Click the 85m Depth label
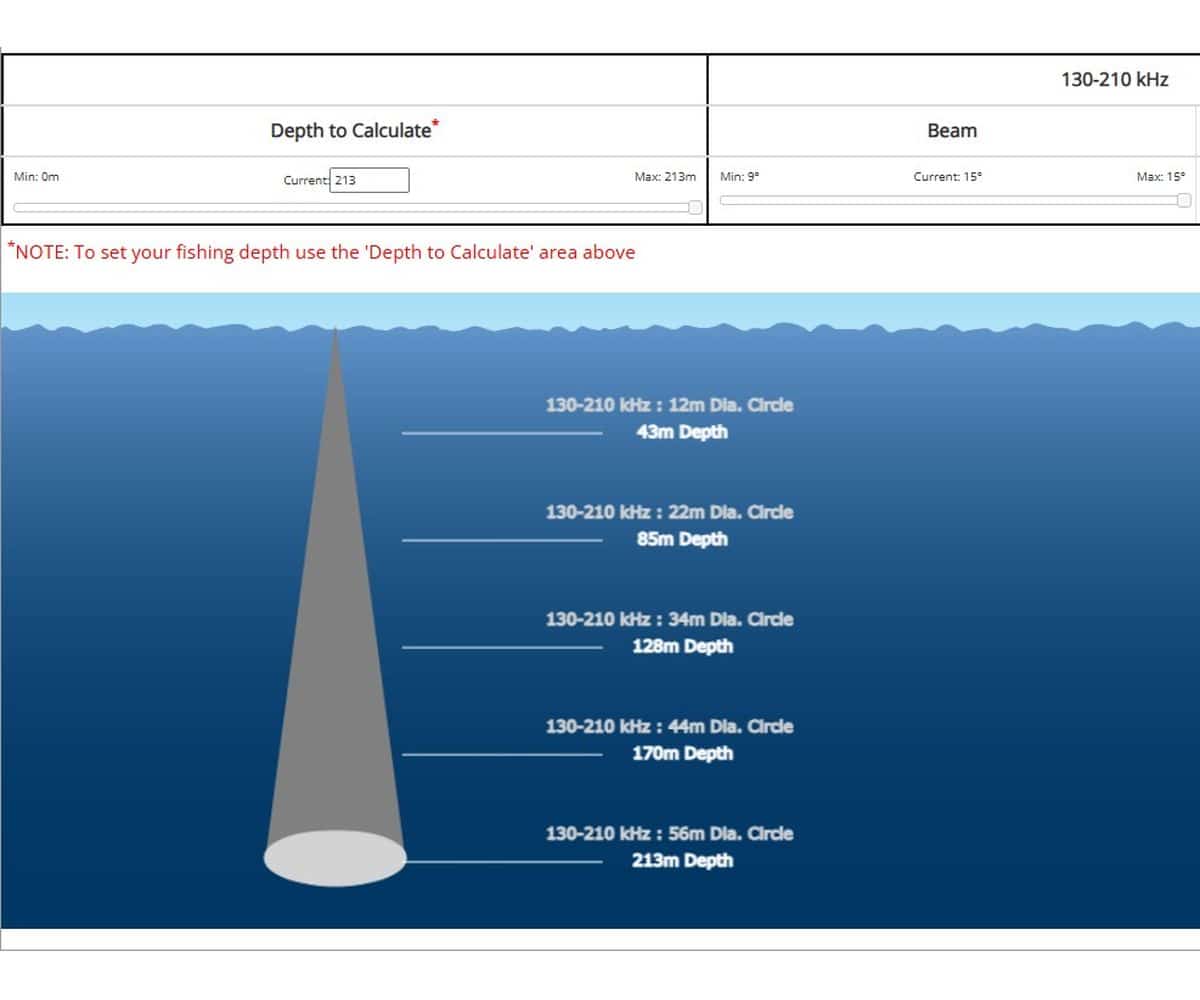This screenshot has width=1200, height=1000. point(682,539)
